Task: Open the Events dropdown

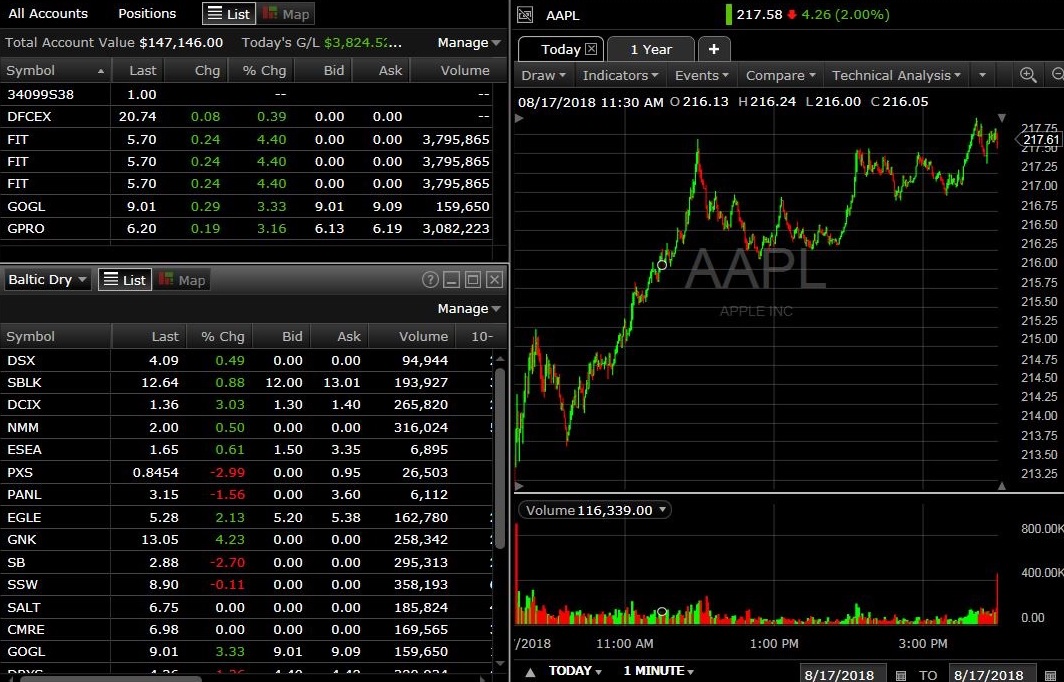Action: [702, 75]
